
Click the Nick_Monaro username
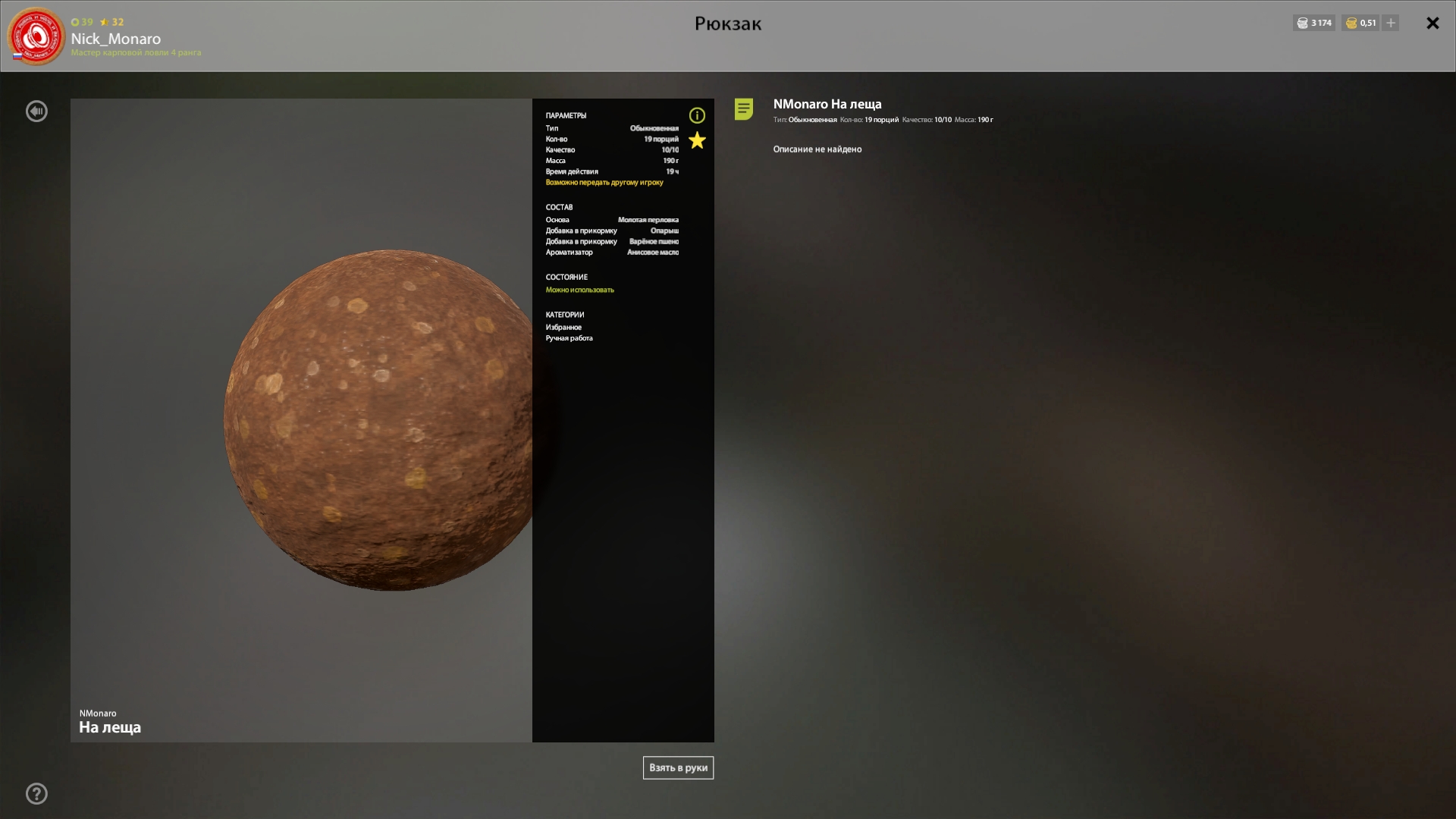click(115, 39)
